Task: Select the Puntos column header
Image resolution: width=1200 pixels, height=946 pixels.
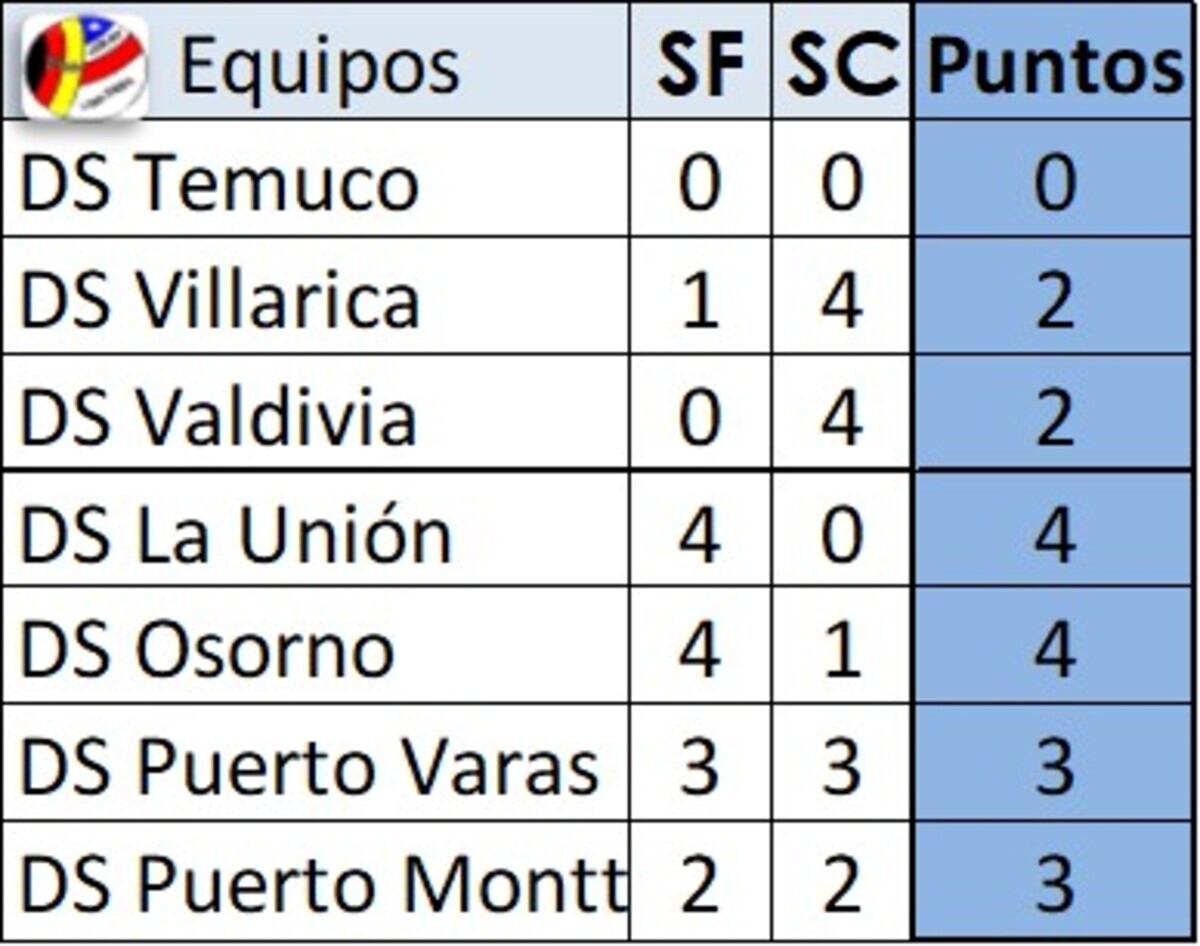Action: (x=1055, y=60)
